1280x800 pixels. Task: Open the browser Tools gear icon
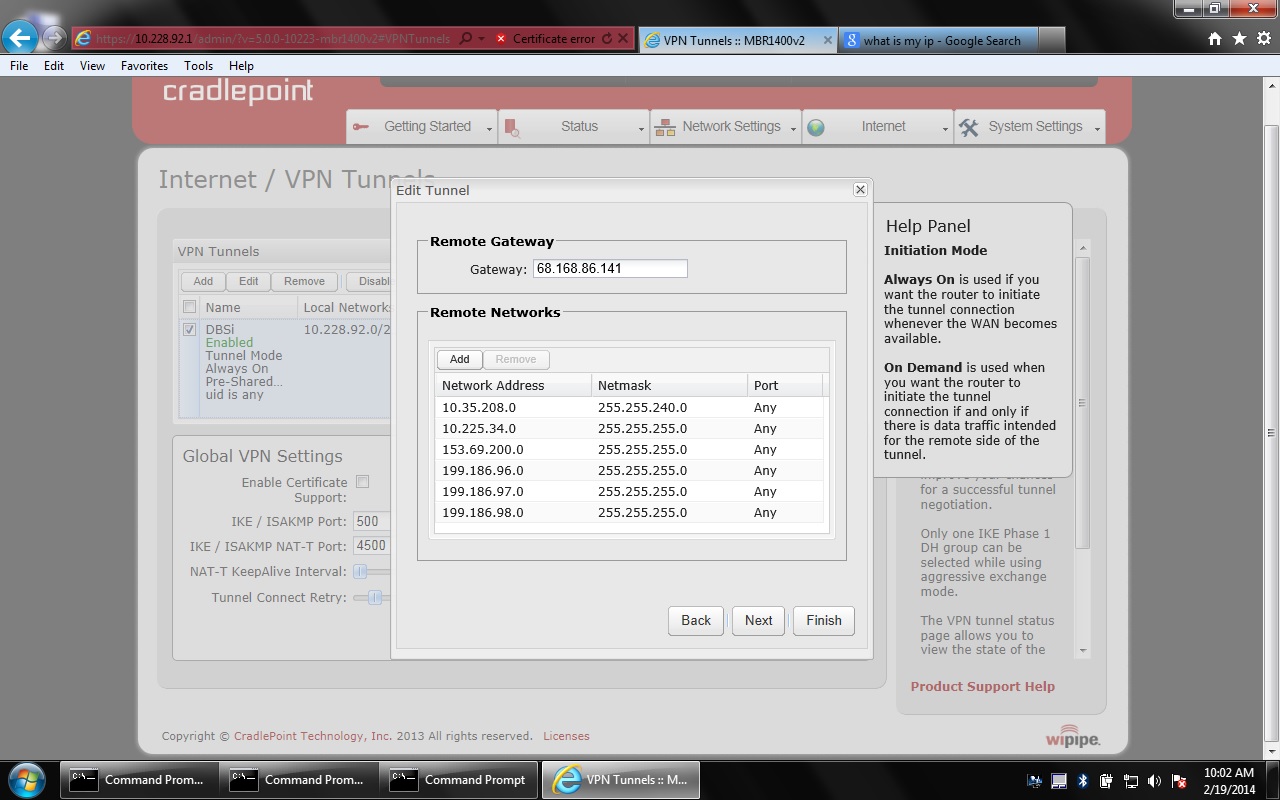[1262, 39]
